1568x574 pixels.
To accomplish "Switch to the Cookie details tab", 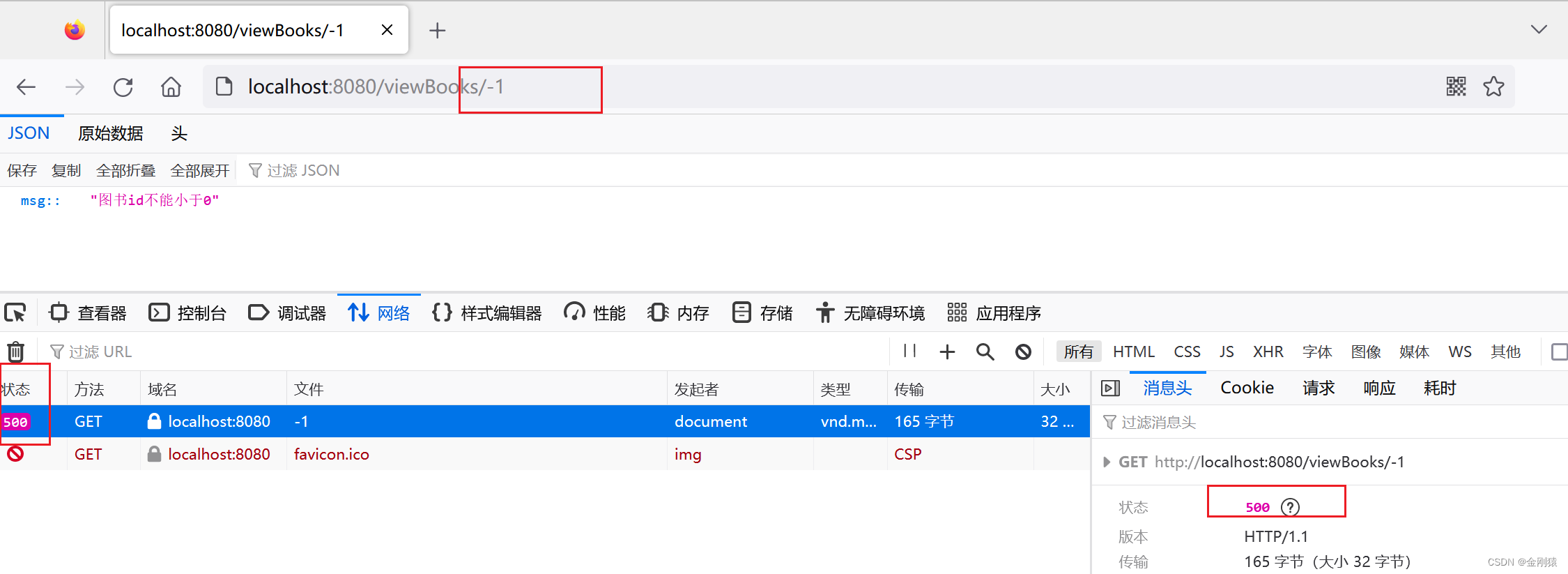I will 1247,388.
